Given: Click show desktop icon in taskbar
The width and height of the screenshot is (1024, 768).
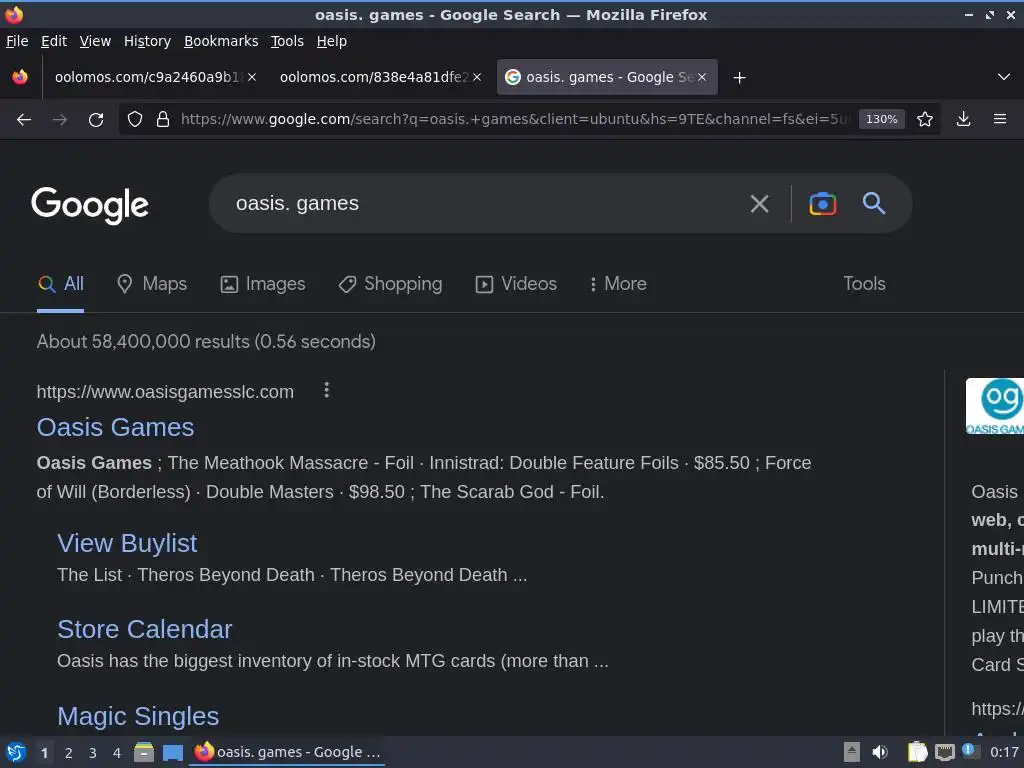Looking at the screenshot, I should pos(172,753).
